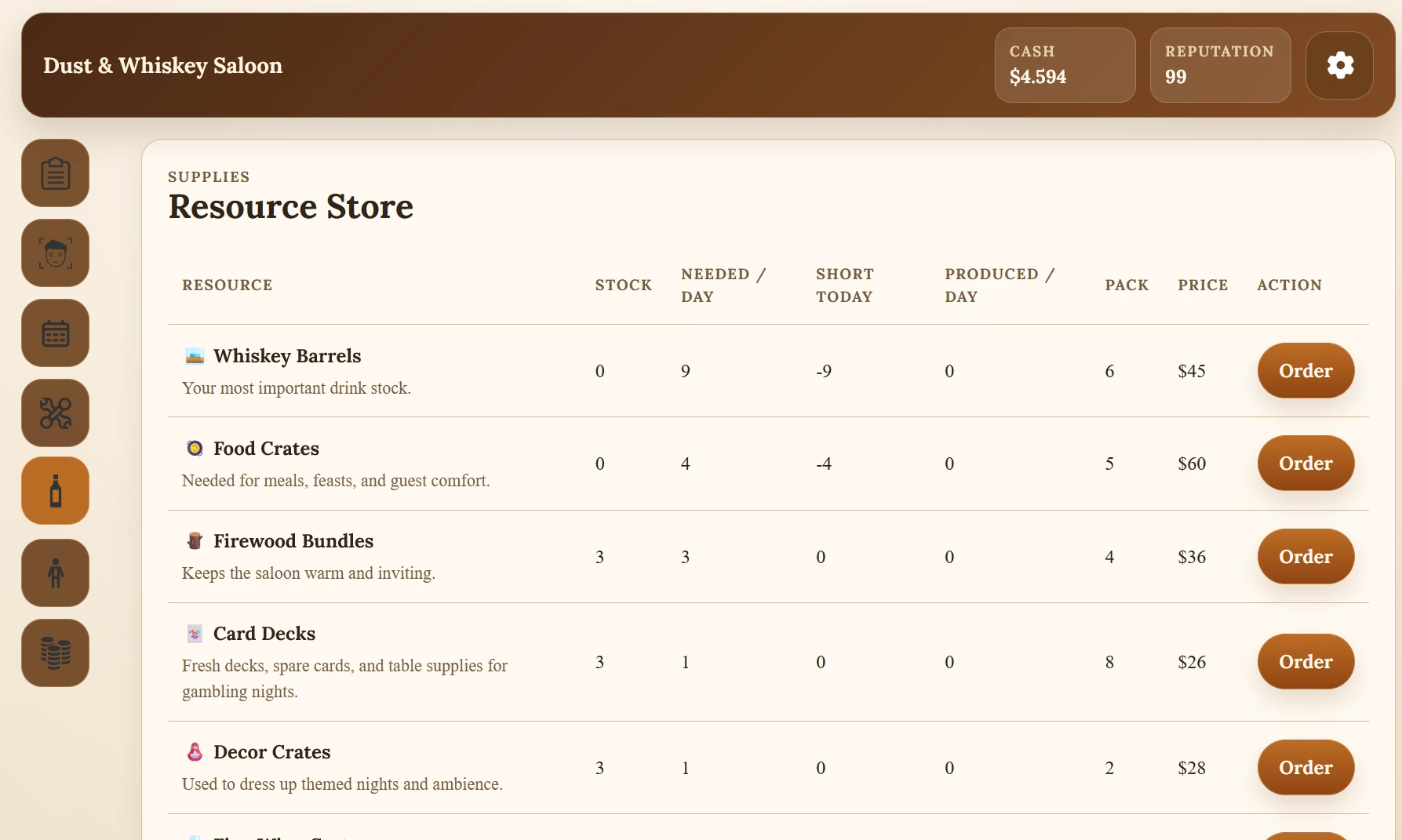This screenshot has width=1402, height=840.
Task: Open the clipboard tasks sidebar icon
Action: [55, 173]
